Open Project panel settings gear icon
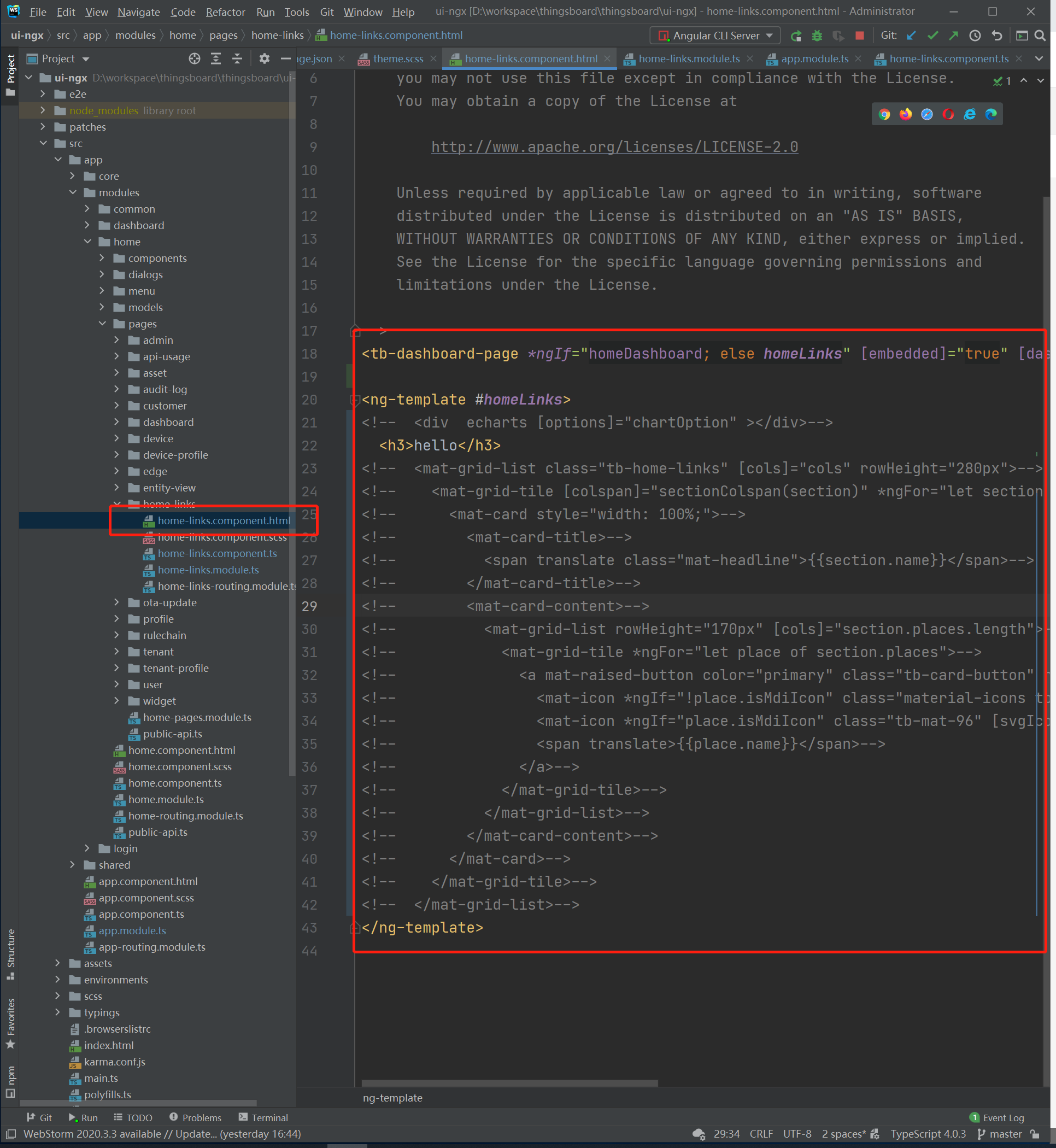The width and height of the screenshot is (1056, 1148). click(x=264, y=59)
